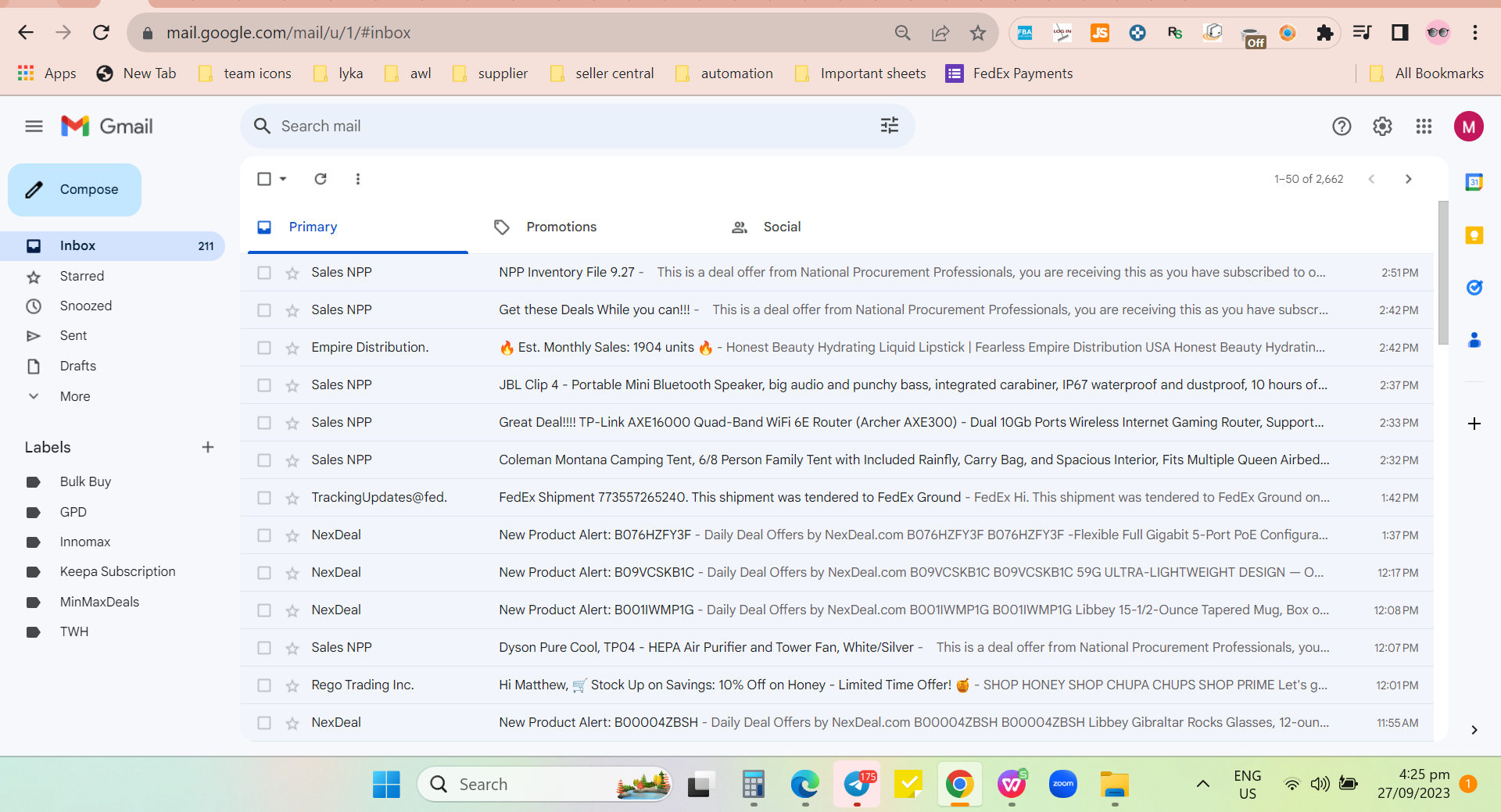Check the Empire Distribution email checkbox
The image size is (1501, 812).
coord(264,348)
